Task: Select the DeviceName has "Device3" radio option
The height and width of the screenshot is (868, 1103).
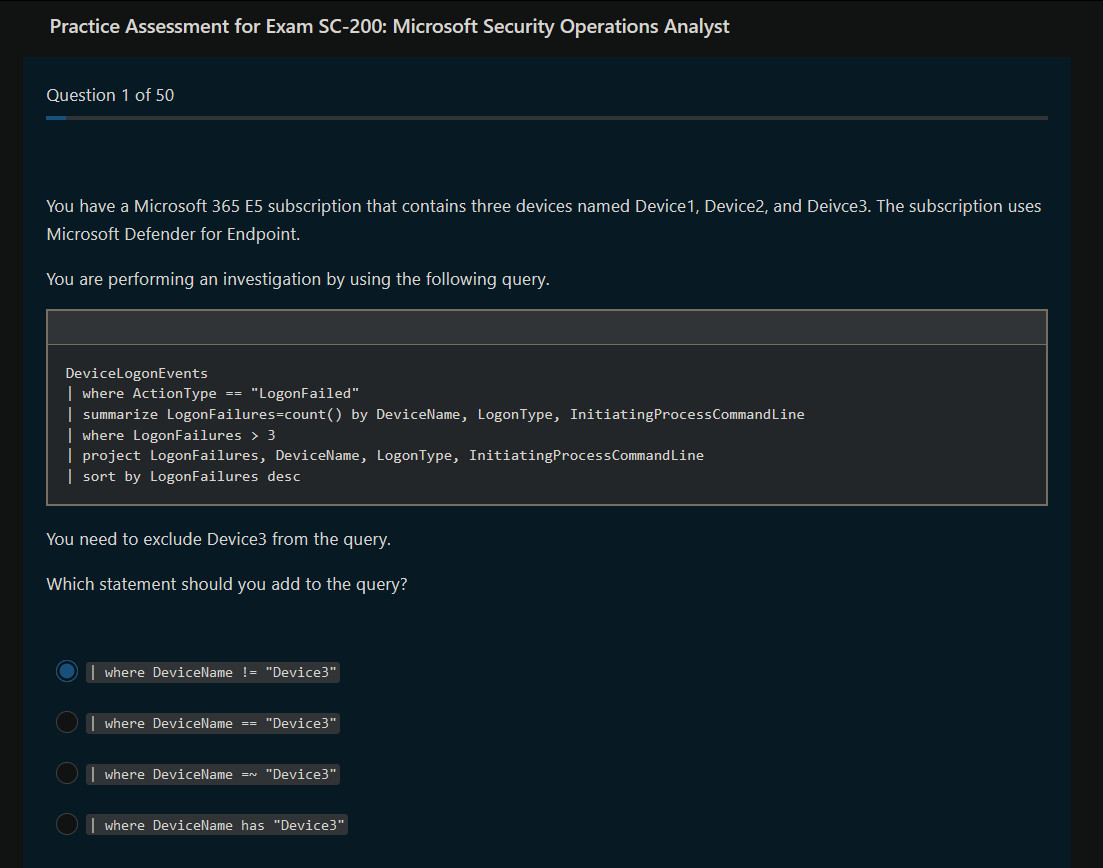Action: coord(67,824)
